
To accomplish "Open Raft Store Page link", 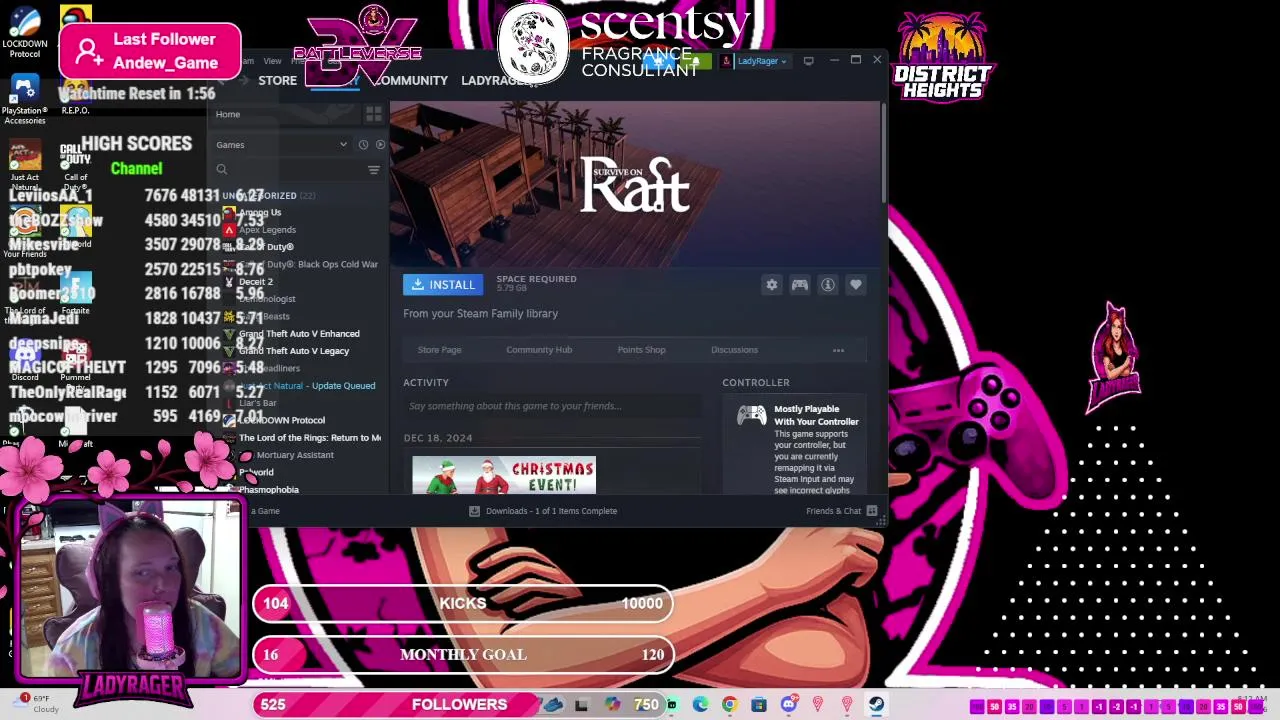I will tap(439, 350).
